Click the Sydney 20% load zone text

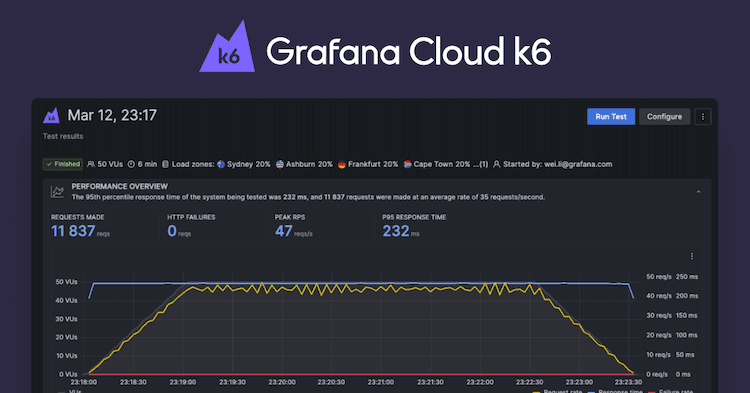(x=249, y=164)
